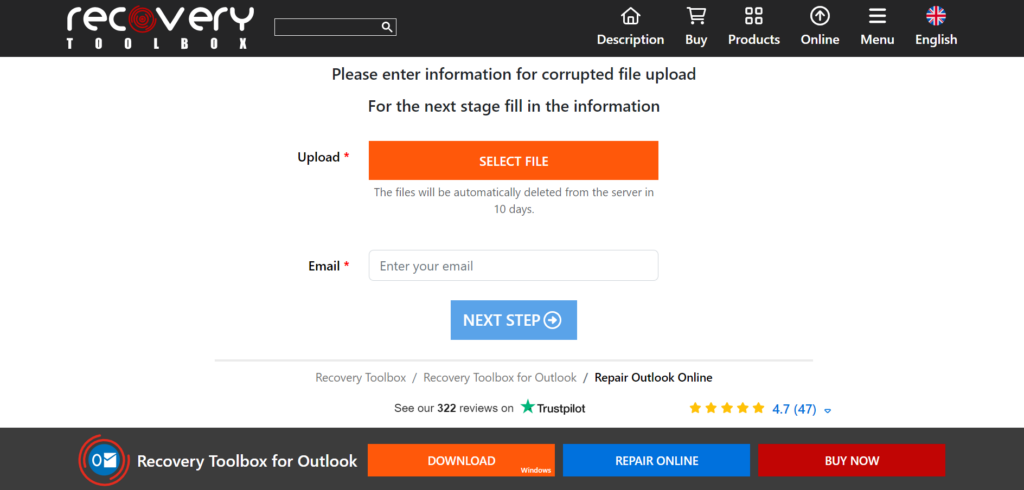Click the blue REPAIR ONLINE button
Viewport: 1024px width, 490px height.
click(x=656, y=461)
